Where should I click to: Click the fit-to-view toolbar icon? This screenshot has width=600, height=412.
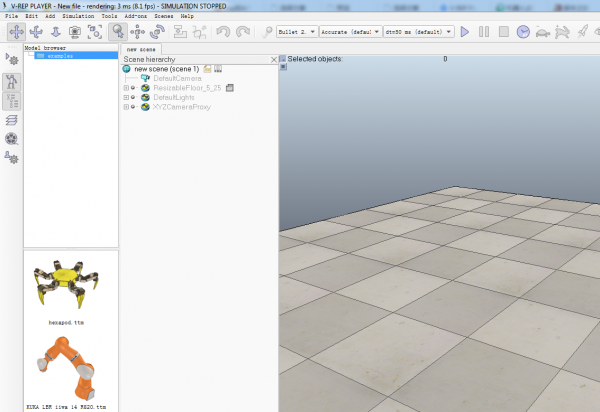(x=95, y=32)
